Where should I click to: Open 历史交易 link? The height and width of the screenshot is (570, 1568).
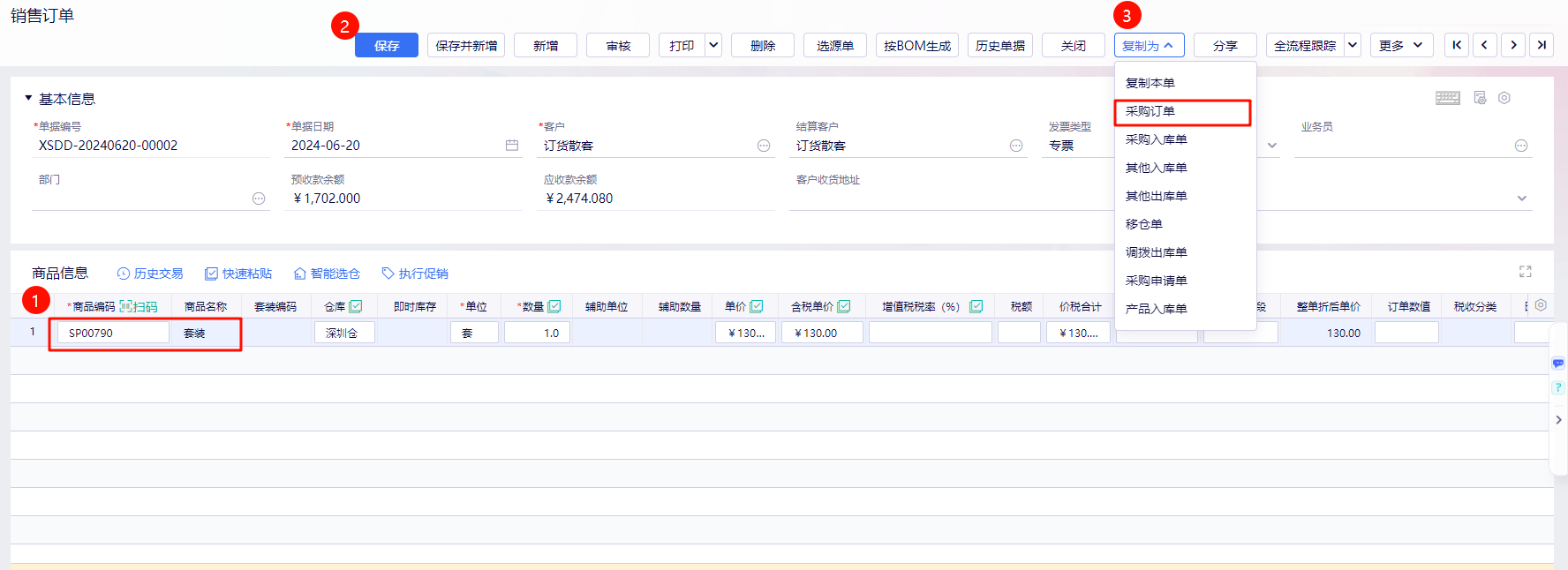coord(150,274)
